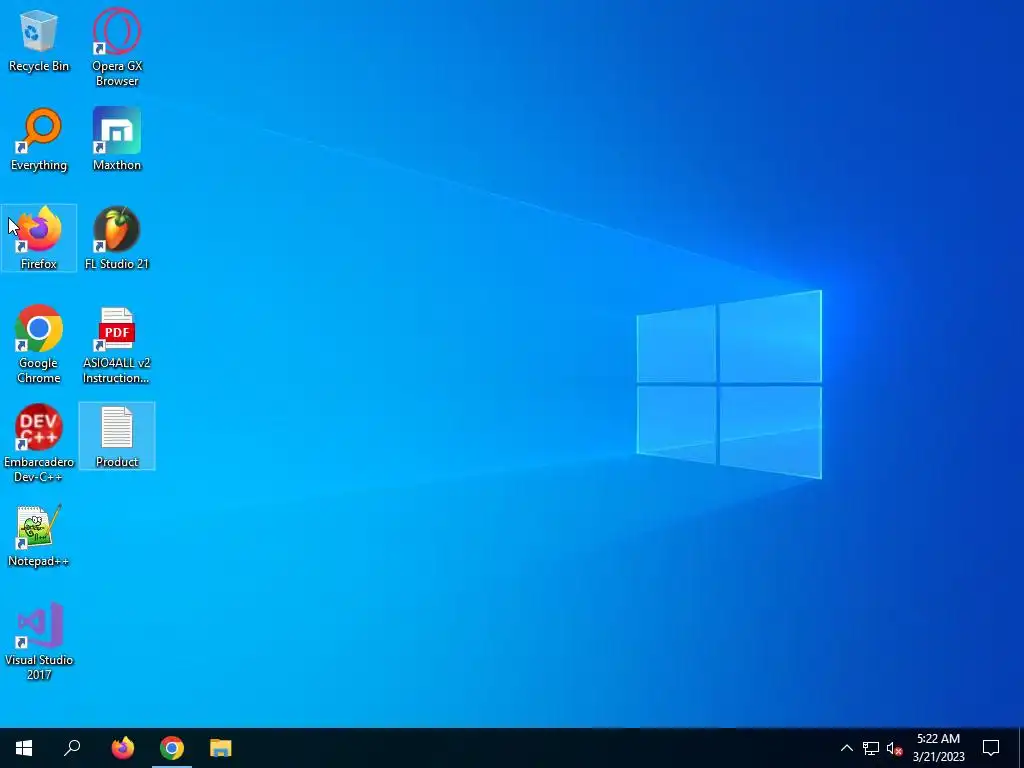Click the muted volume tray icon

tap(894, 748)
